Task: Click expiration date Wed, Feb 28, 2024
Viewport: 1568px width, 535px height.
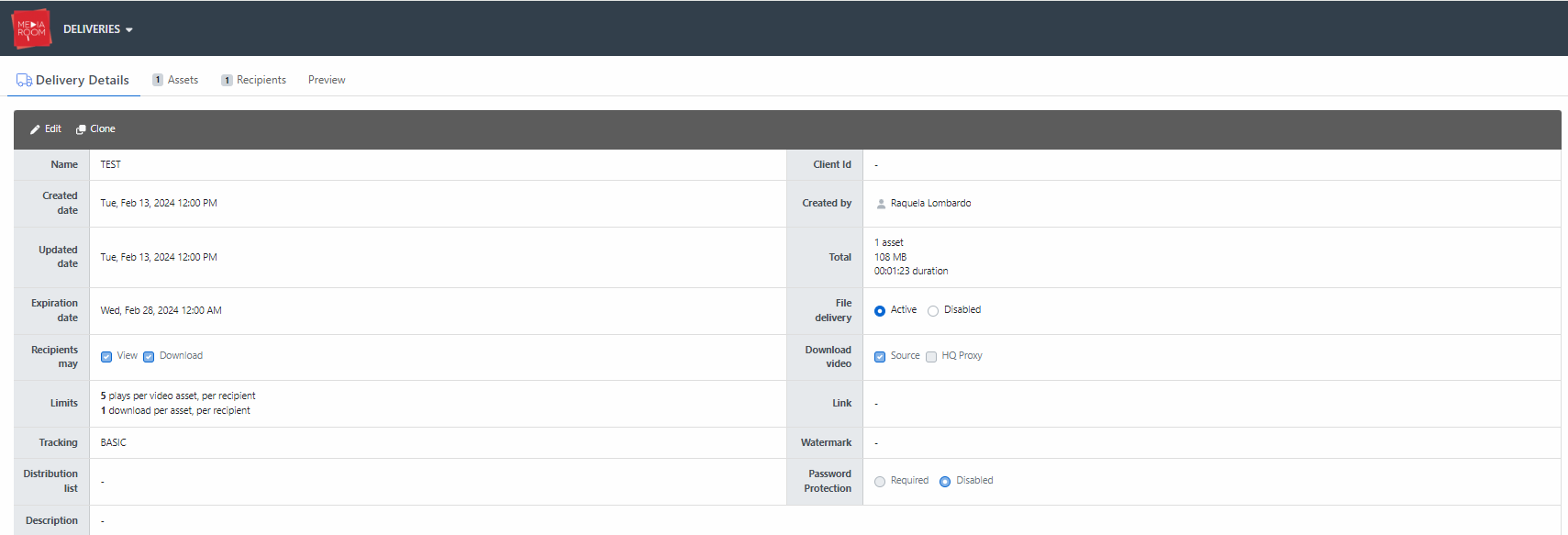Action: point(161,310)
